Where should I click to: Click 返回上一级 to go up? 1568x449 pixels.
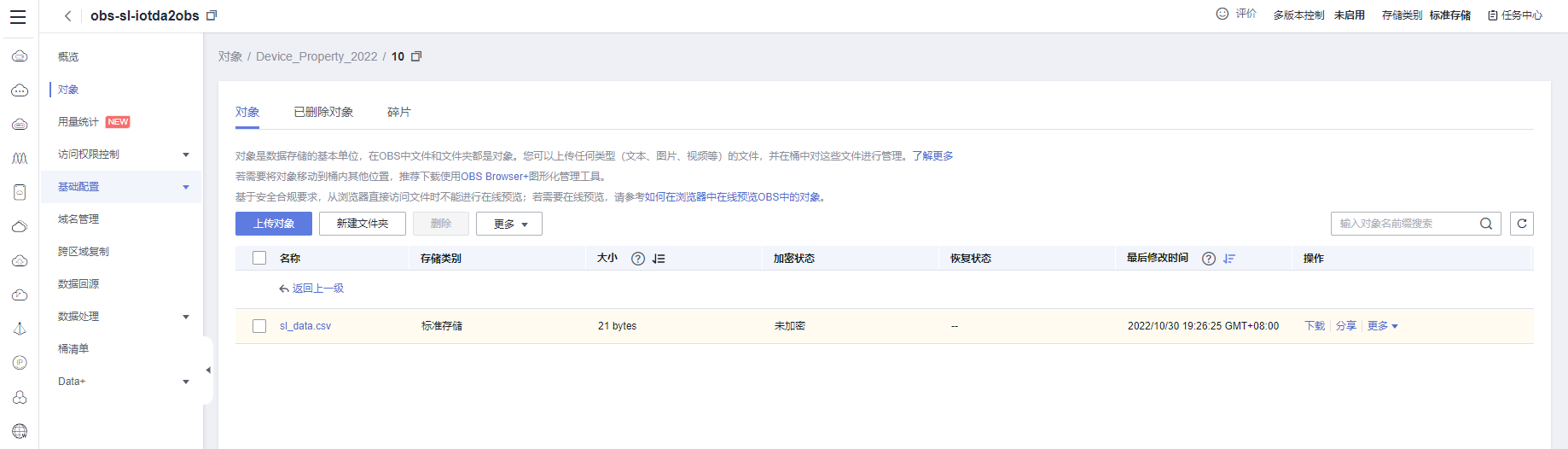pyautogui.click(x=311, y=289)
